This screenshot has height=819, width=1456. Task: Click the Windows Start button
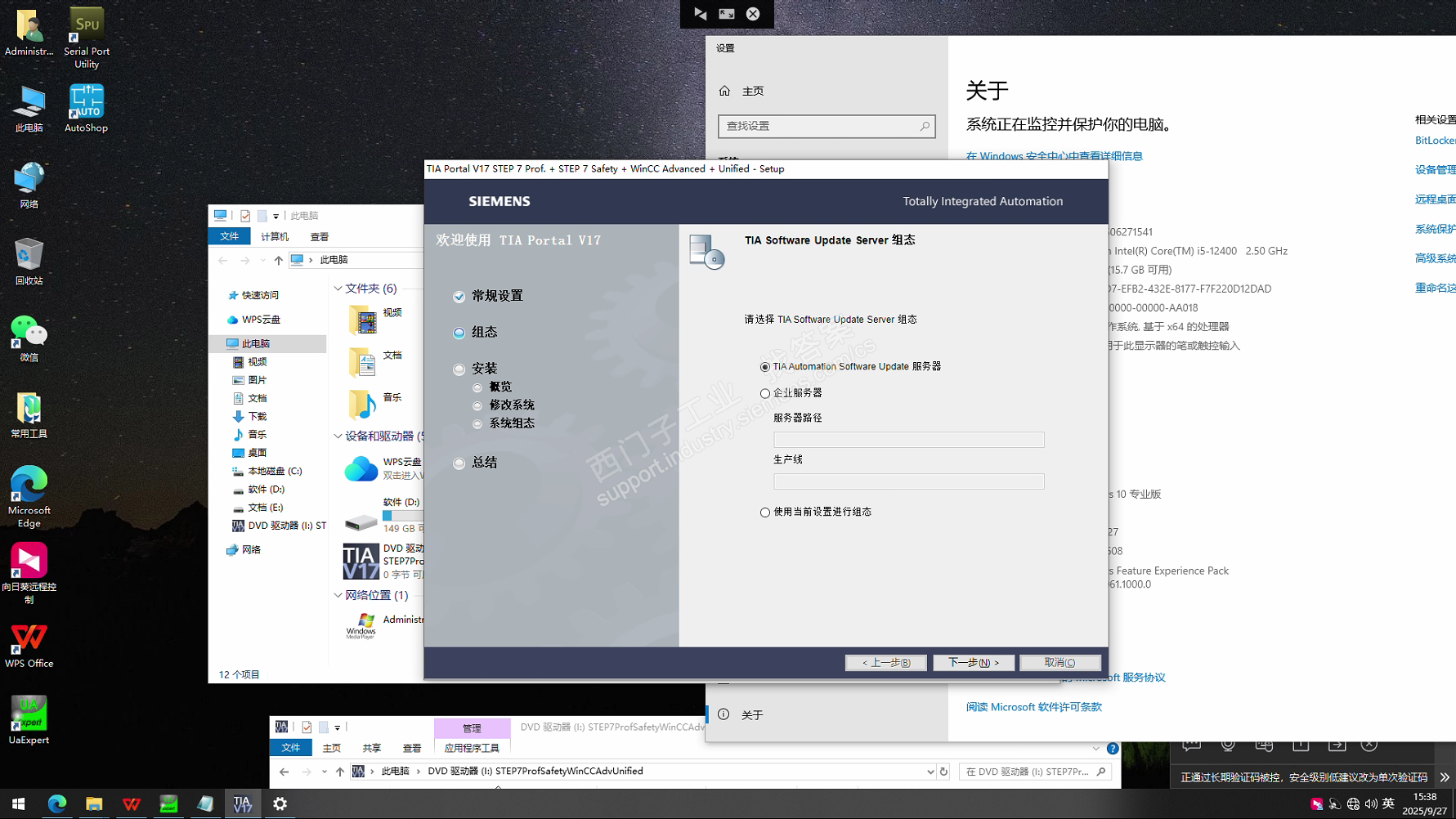tap(18, 804)
